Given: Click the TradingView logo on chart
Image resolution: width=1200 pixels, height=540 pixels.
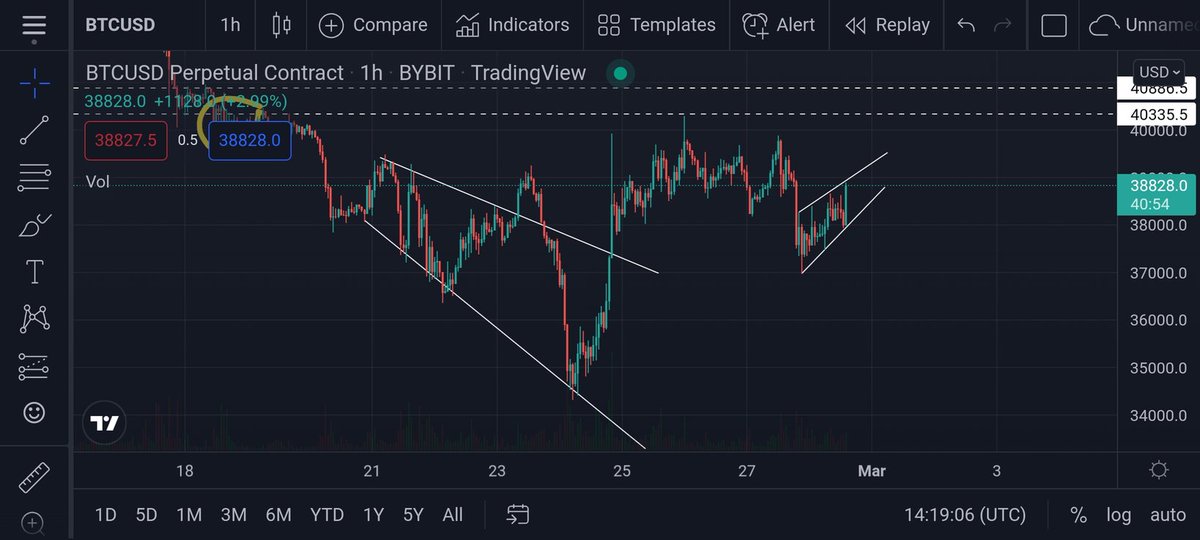Looking at the screenshot, I should pos(104,423).
